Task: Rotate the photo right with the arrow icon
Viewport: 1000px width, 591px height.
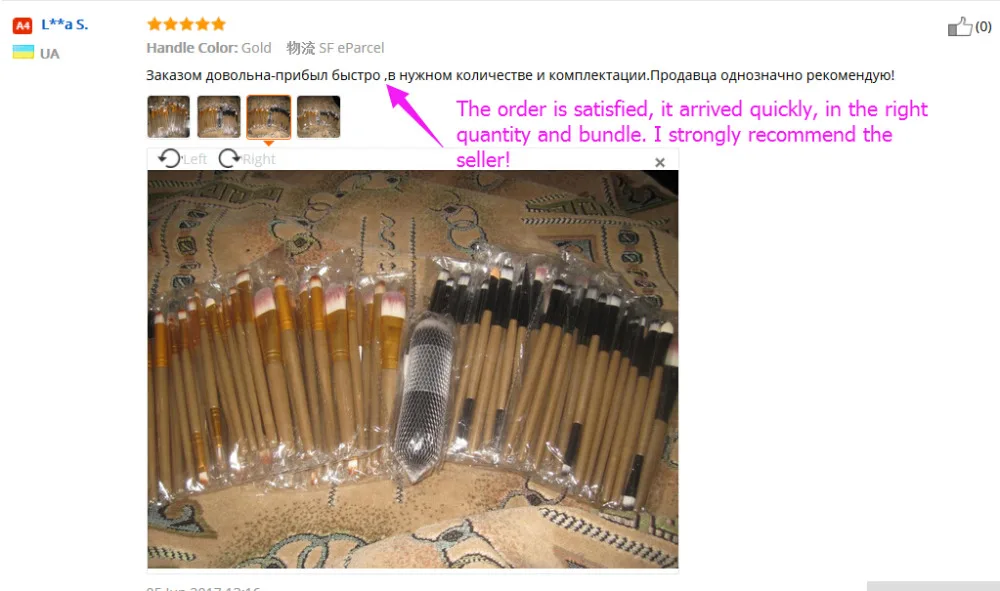Action: (229, 157)
